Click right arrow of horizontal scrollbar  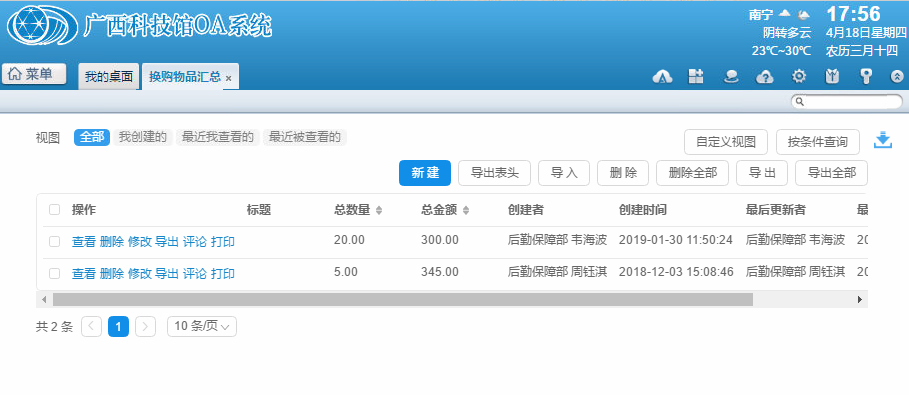860,299
